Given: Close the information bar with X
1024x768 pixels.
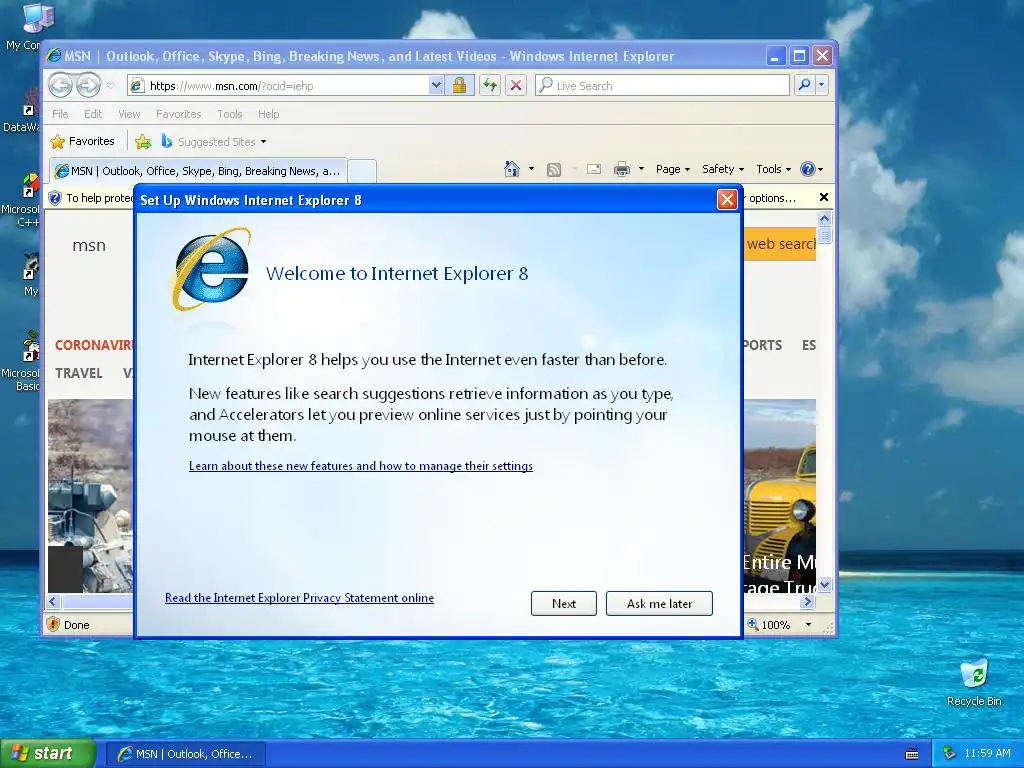Looking at the screenshot, I should tap(824, 197).
